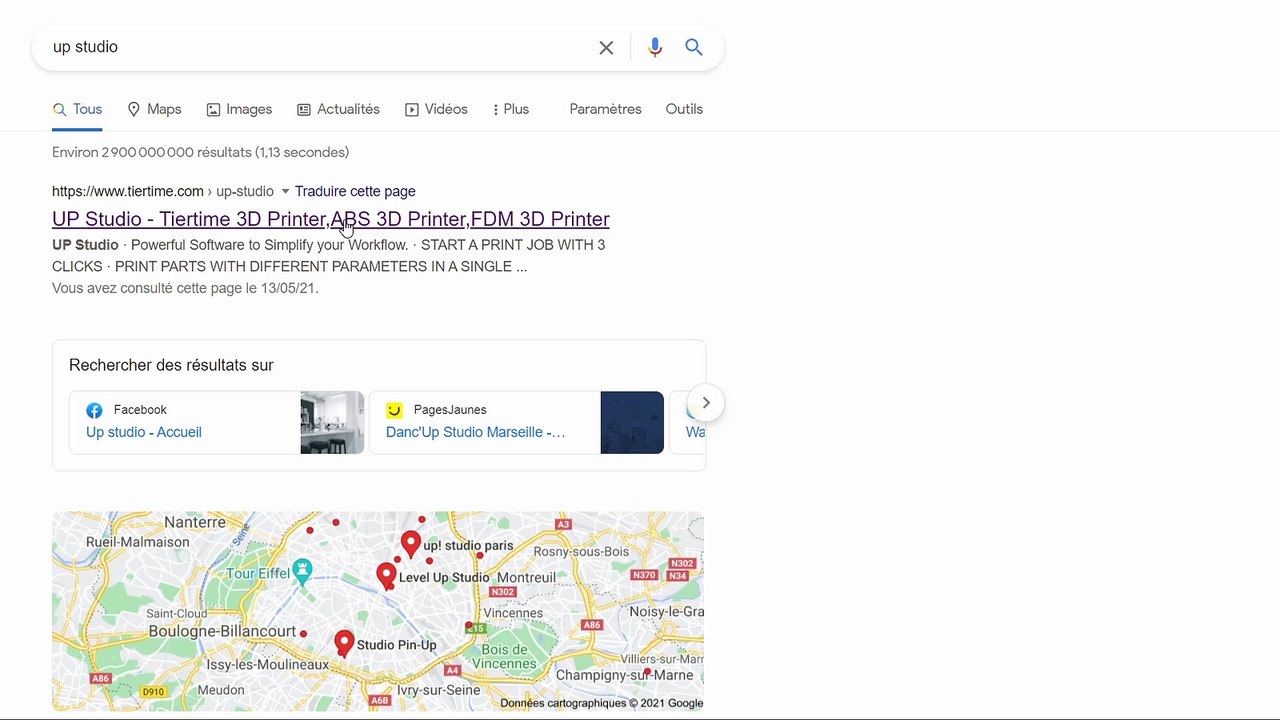Screen dimensions: 1280x720
Task: Click the Montreuil label on the map
Action: (x=526, y=577)
